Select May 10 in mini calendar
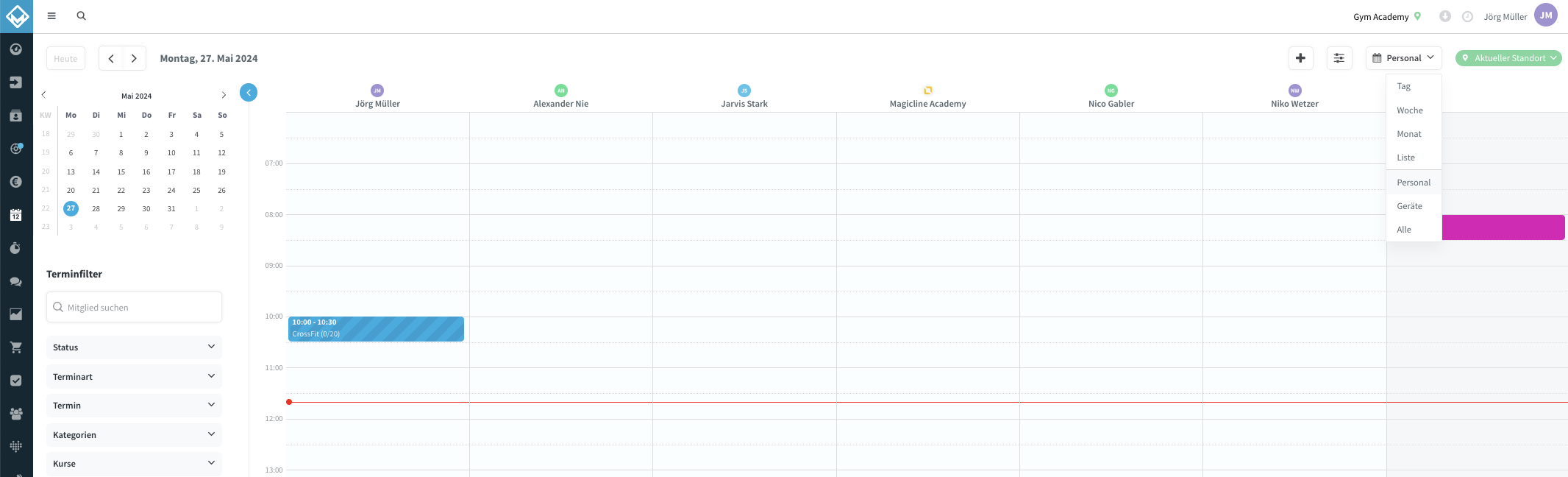The image size is (1568, 477). 171,153
